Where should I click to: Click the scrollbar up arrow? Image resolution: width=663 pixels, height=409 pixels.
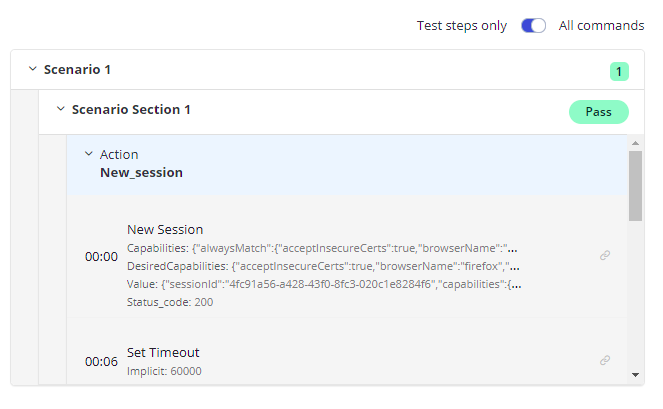pos(635,143)
